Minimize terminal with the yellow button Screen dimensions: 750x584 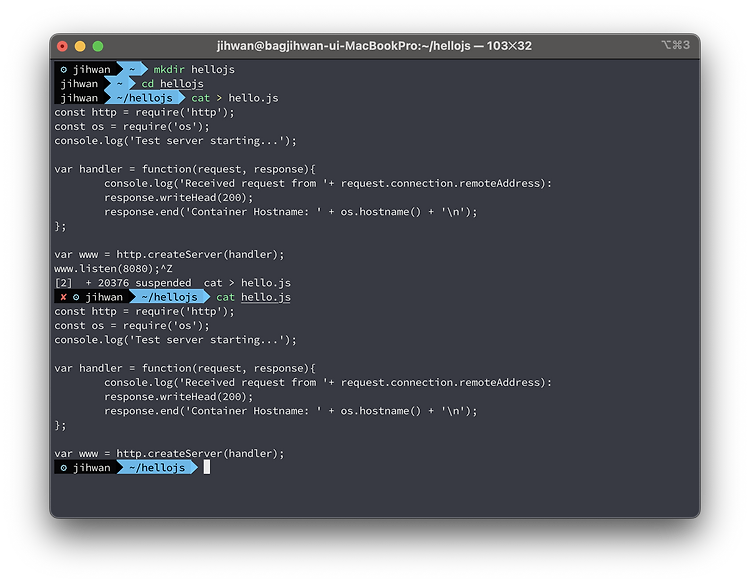tap(80, 46)
